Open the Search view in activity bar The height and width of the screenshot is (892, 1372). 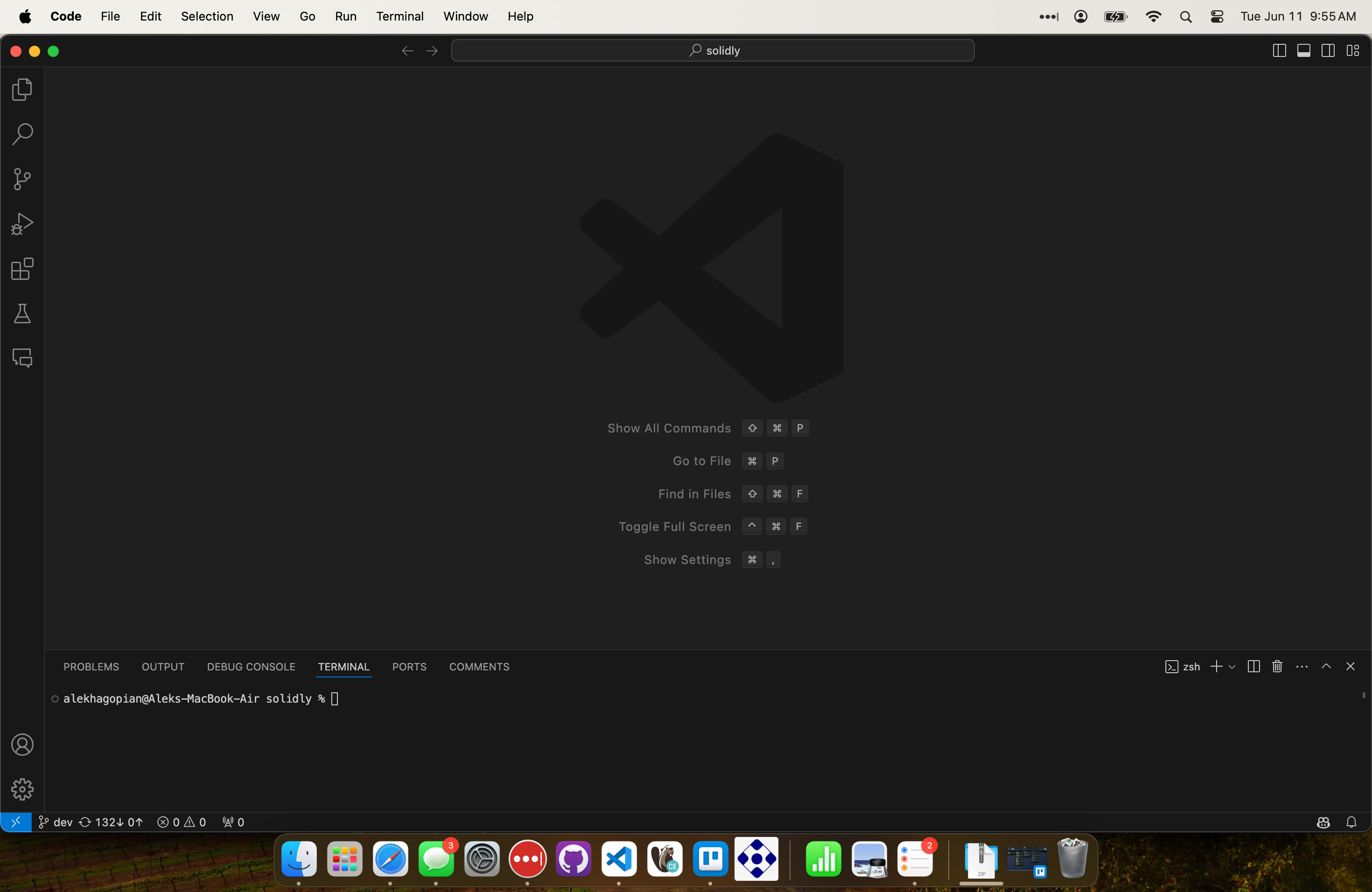22,134
